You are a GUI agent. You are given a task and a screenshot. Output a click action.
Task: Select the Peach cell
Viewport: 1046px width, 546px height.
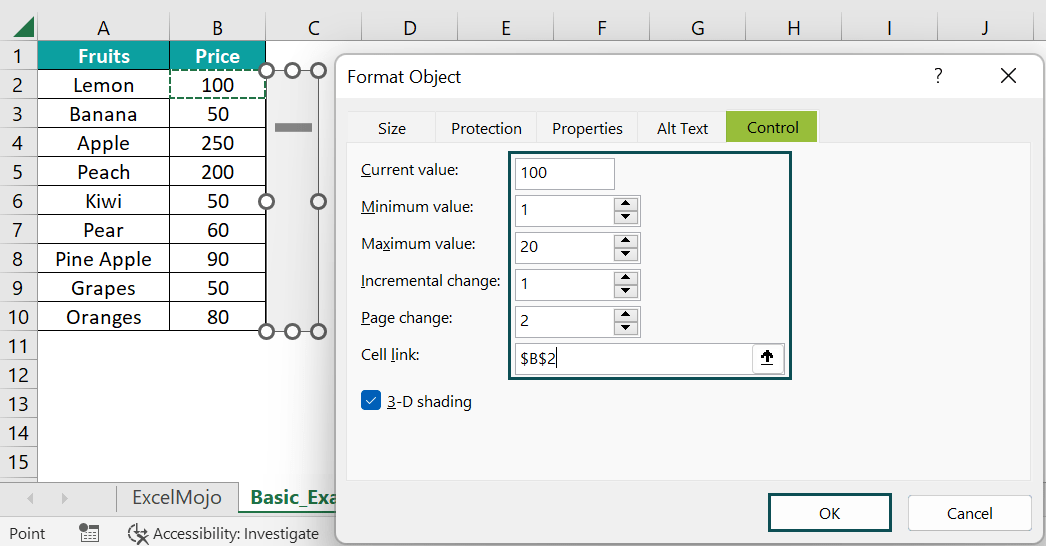(103, 172)
